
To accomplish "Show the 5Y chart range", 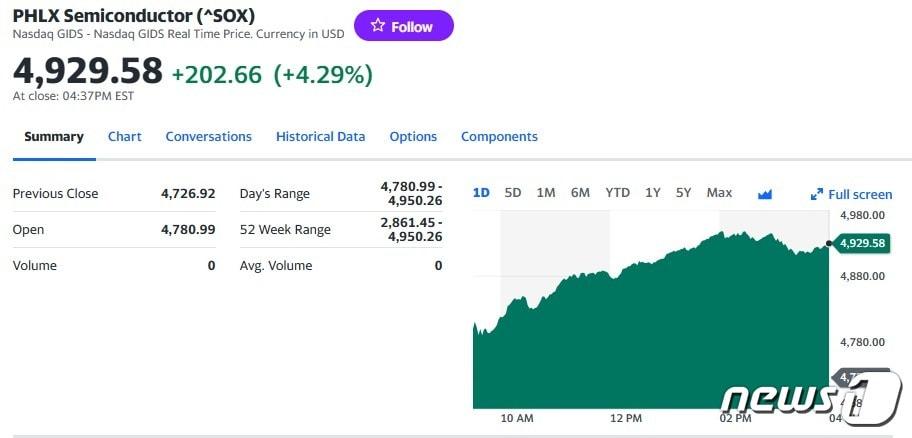I will point(683,192).
